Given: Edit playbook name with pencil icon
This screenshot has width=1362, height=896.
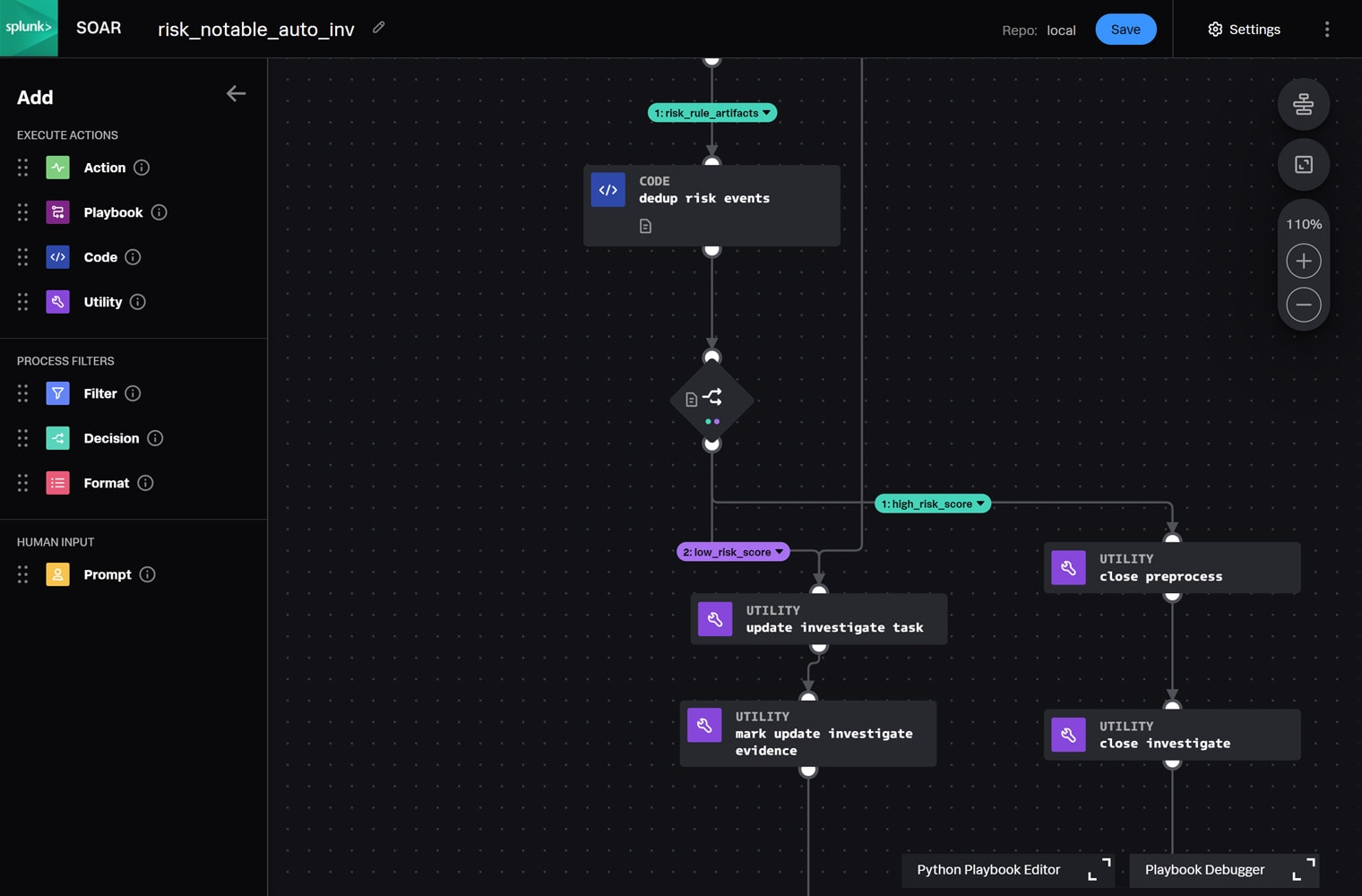Looking at the screenshot, I should tap(379, 28).
